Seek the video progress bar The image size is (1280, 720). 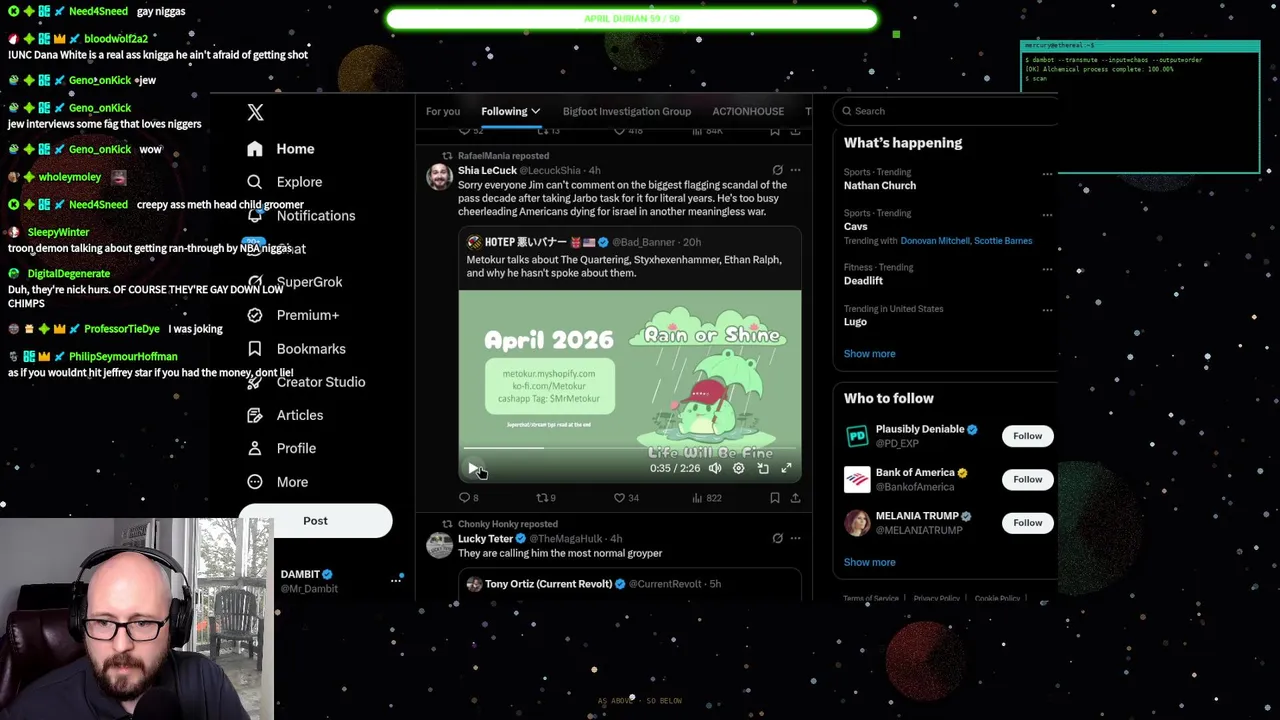point(630,448)
